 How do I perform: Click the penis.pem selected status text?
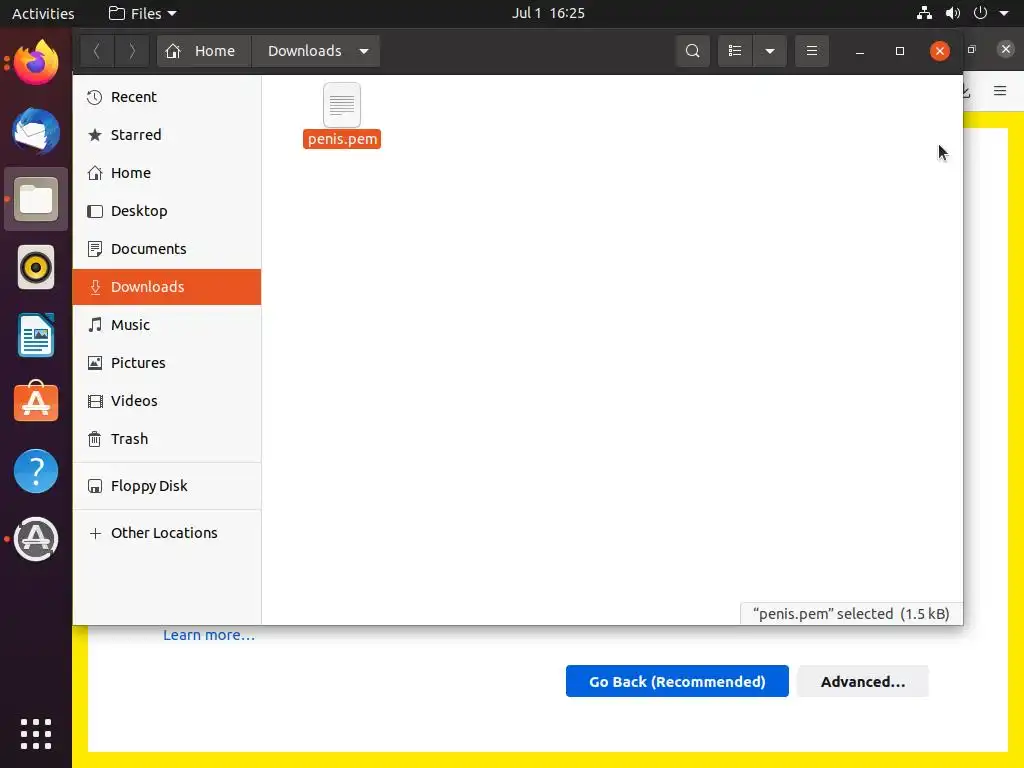pos(851,614)
